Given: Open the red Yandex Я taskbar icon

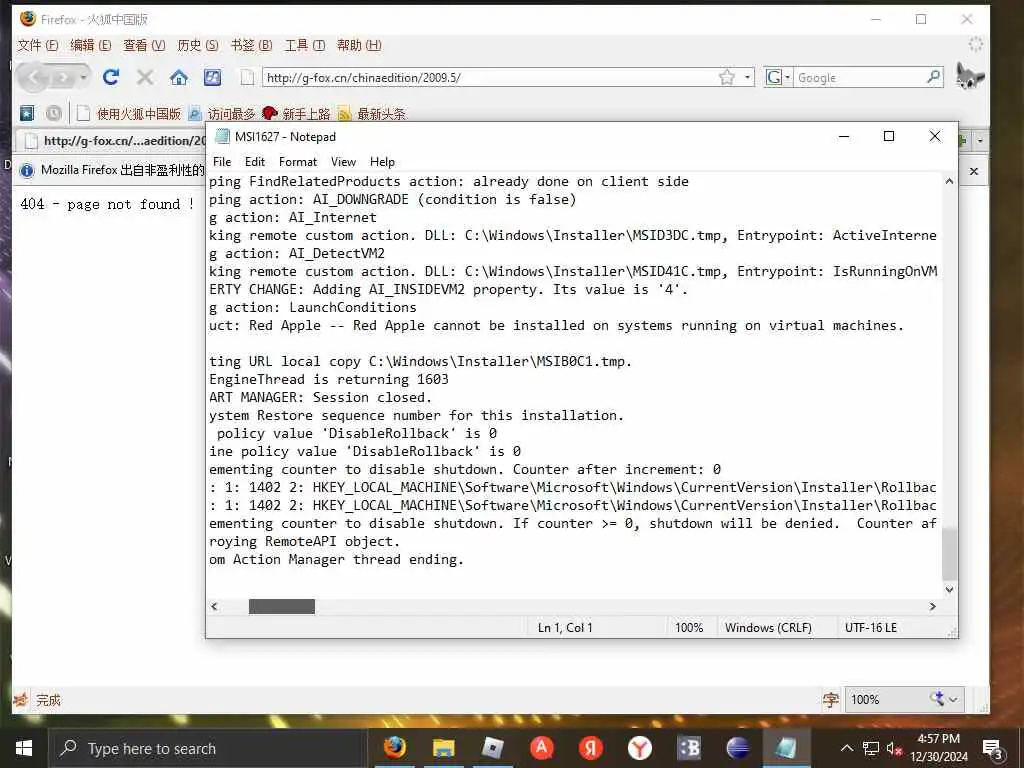Looking at the screenshot, I should click(590, 748).
